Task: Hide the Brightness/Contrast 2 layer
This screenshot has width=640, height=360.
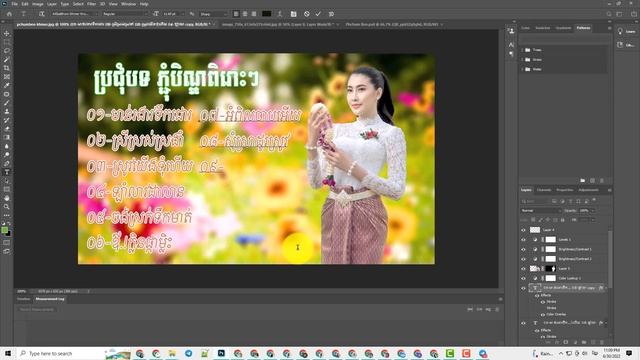Action: pyautogui.click(x=523, y=259)
